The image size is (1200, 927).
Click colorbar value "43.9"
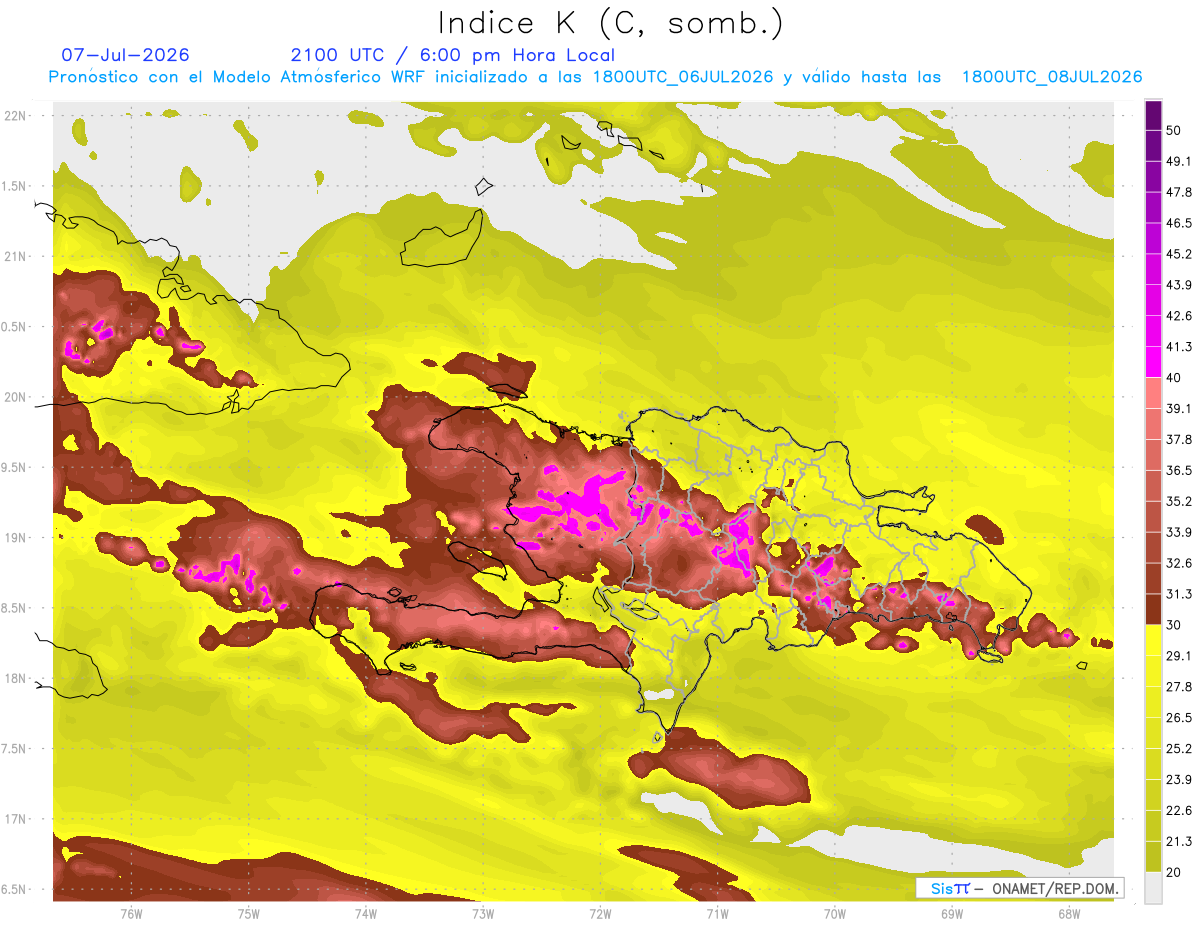tap(1179, 285)
